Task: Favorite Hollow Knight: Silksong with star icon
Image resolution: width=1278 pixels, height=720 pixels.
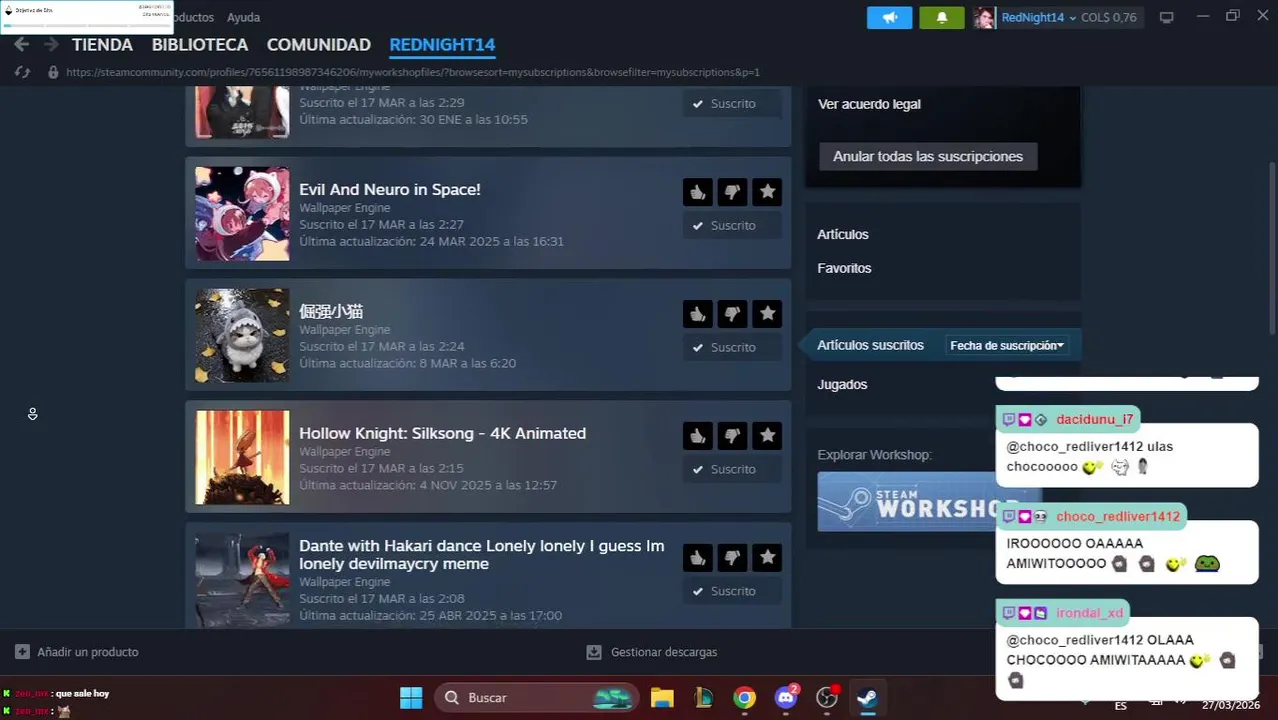Action: [x=767, y=436]
